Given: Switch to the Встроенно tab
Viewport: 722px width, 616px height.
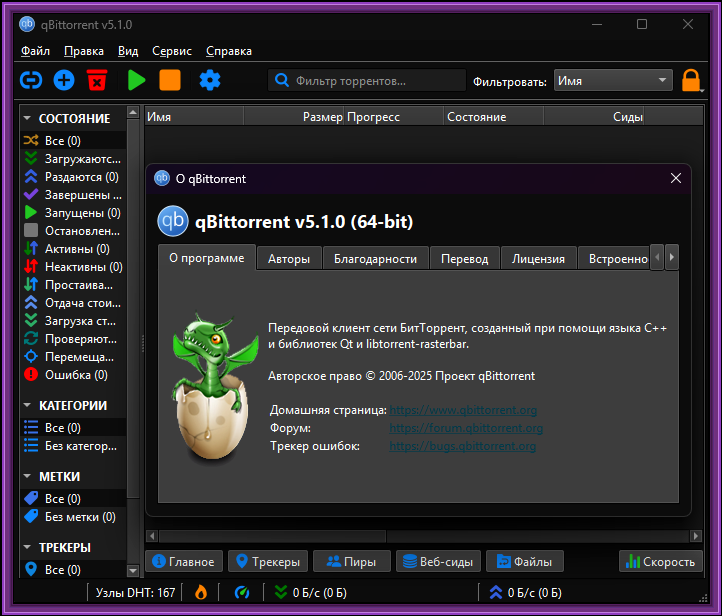Looking at the screenshot, I should point(614,259).
